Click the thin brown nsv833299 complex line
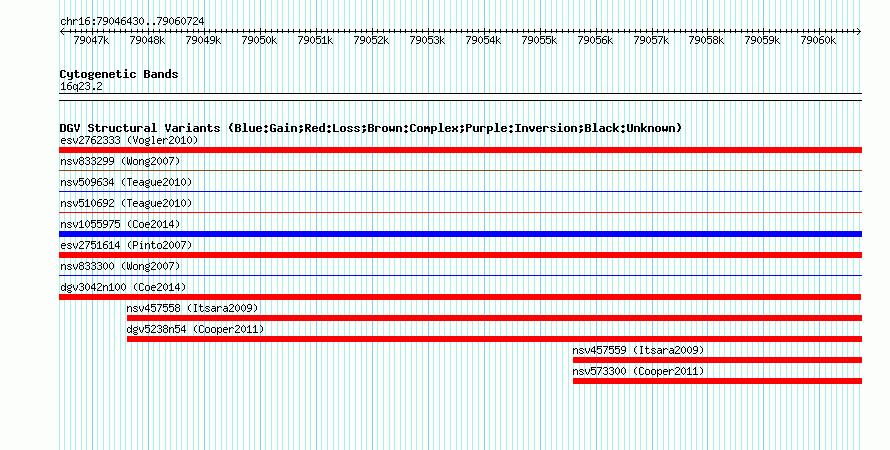 click(460, 170)
